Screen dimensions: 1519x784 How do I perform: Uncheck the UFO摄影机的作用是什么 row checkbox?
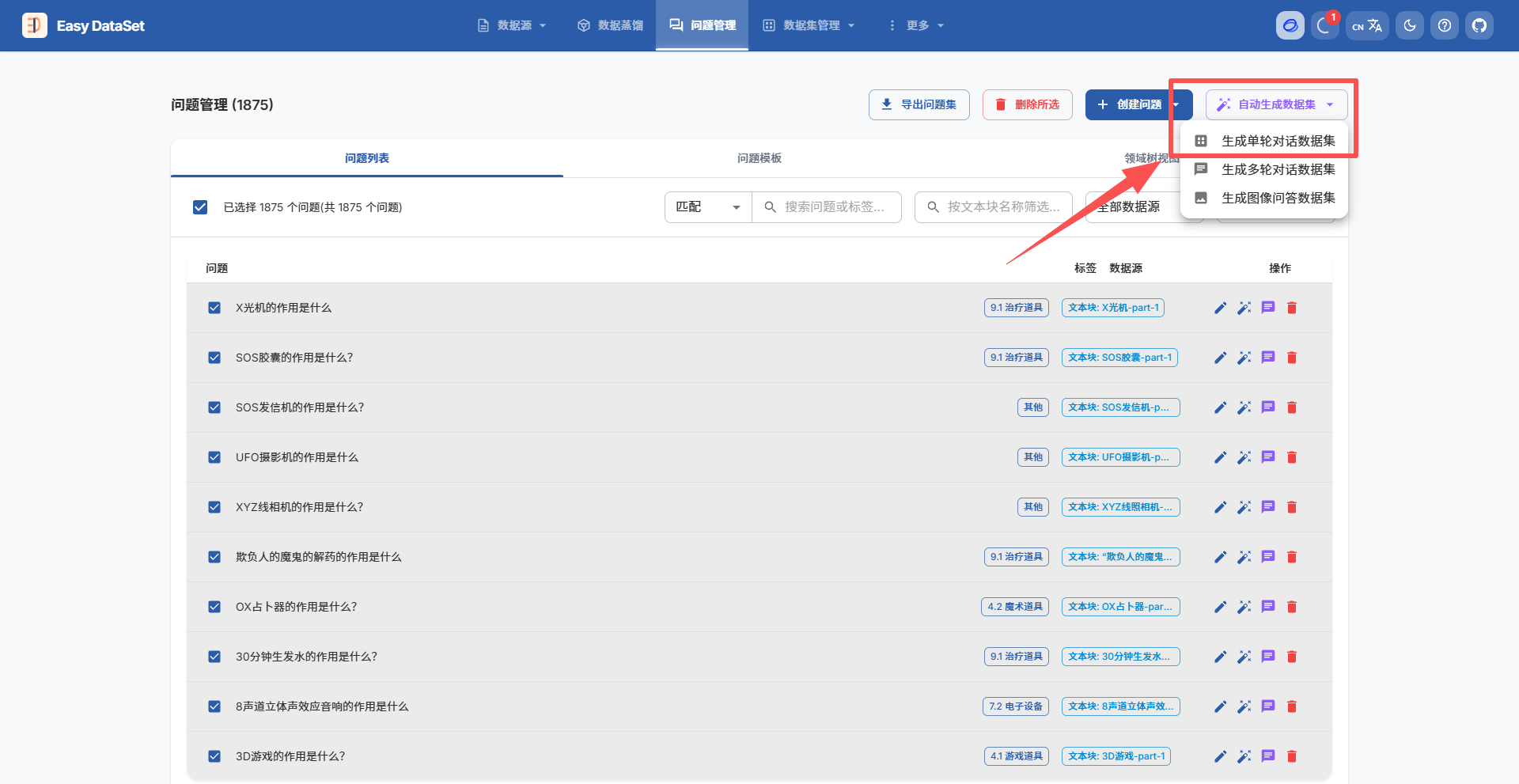(x=214, y=457)
